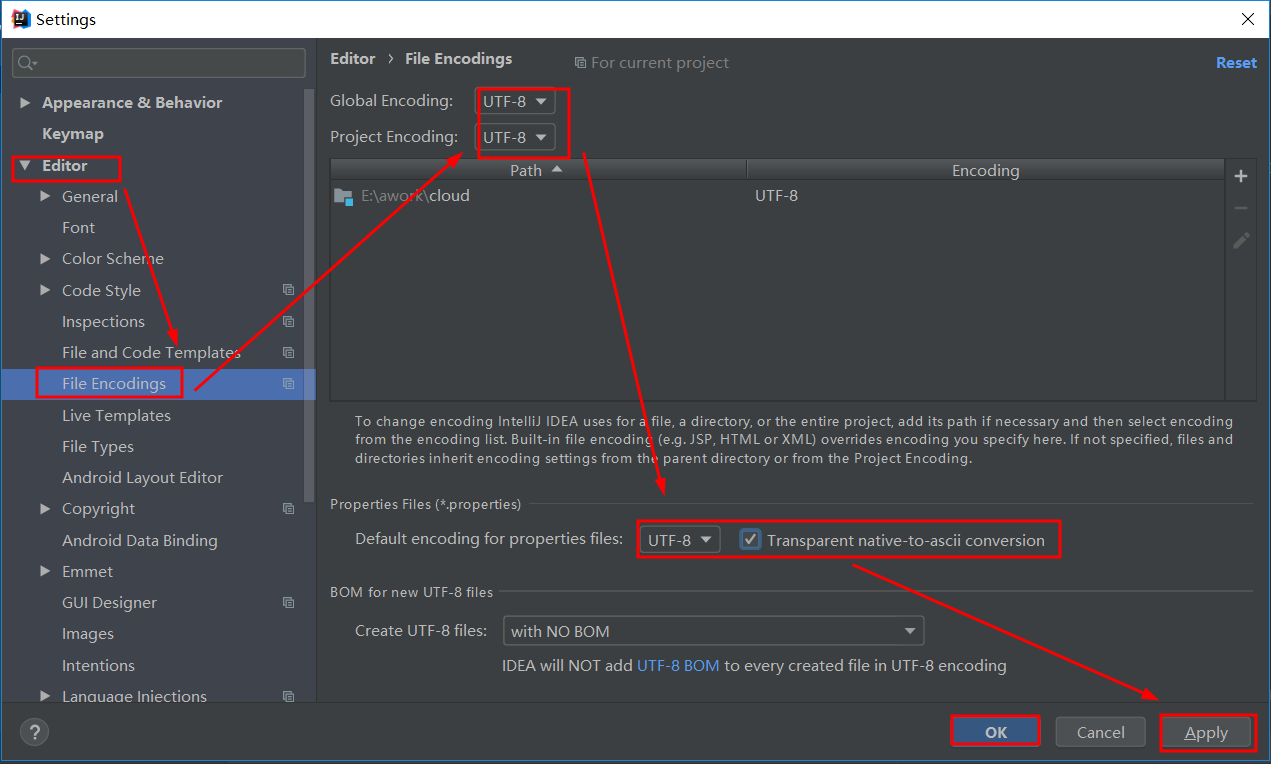Click the Encoding column header
The width and height of the screenshot is (1271, 764).
tap(985, 170)
